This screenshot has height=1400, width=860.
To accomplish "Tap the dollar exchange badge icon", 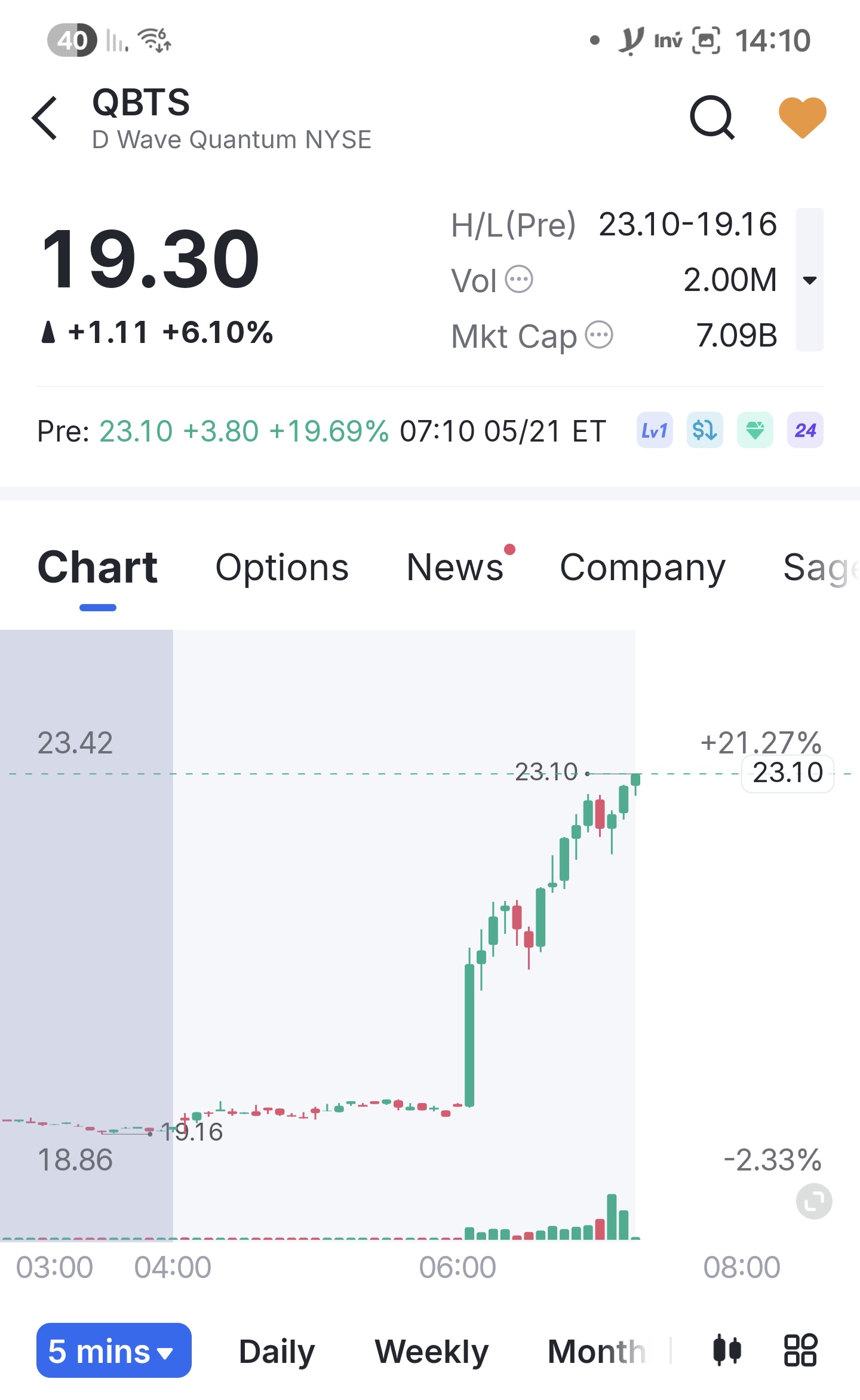I will click(x=705, y=430).
